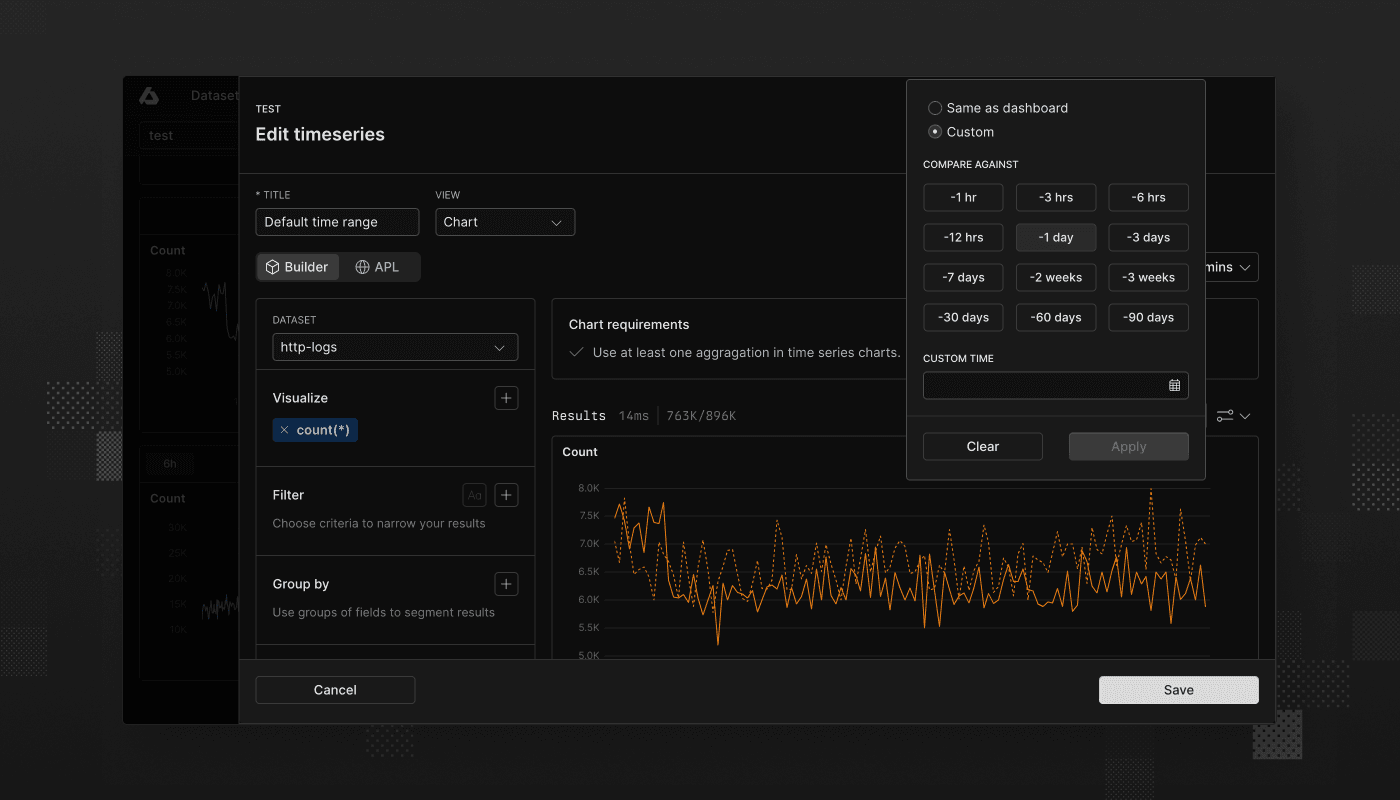
Task: Add a Group by field with plus icon
Action: [x=506, y=583]
